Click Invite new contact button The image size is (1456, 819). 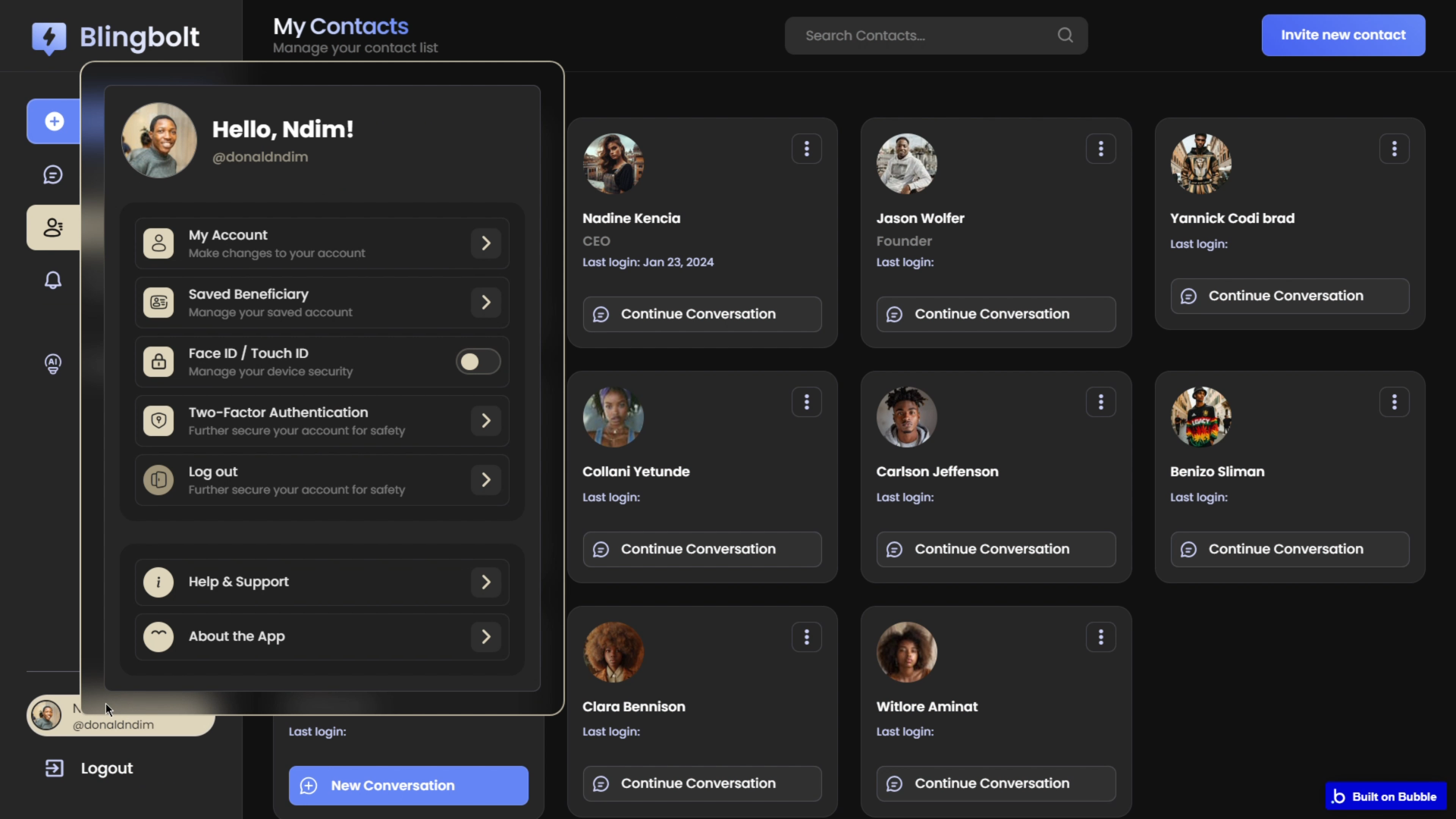pos(1343,36)
